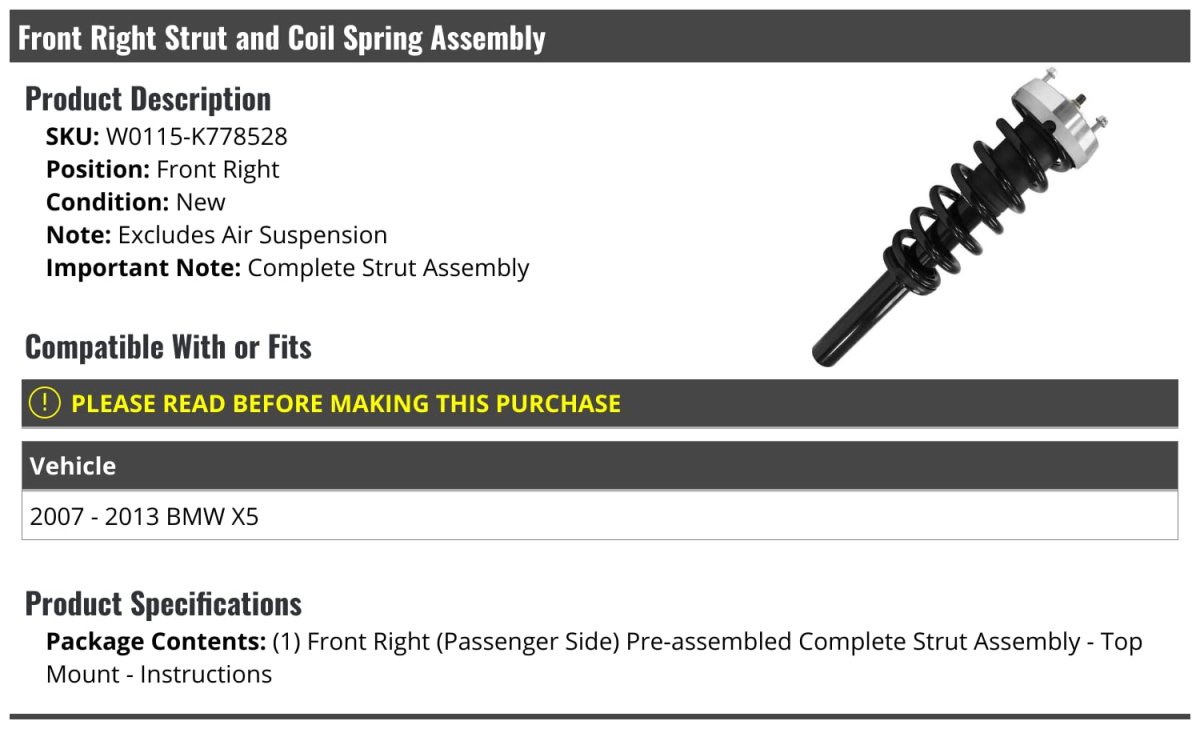Click the Product Specifications heading
Viewport: 1200px width, 729px height.
pyautogui.click(x=163, y=604)
